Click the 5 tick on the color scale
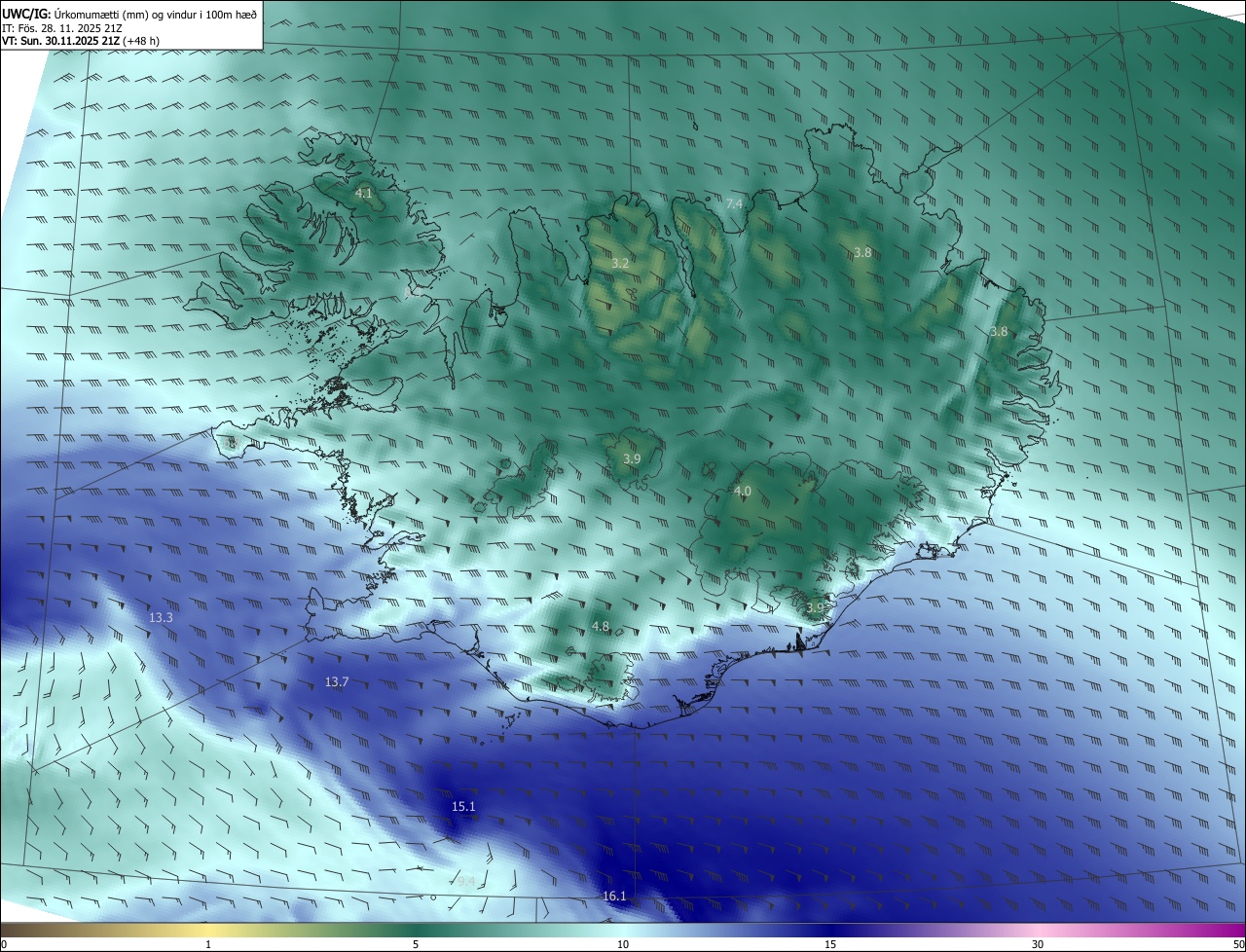 coord(416,944)
